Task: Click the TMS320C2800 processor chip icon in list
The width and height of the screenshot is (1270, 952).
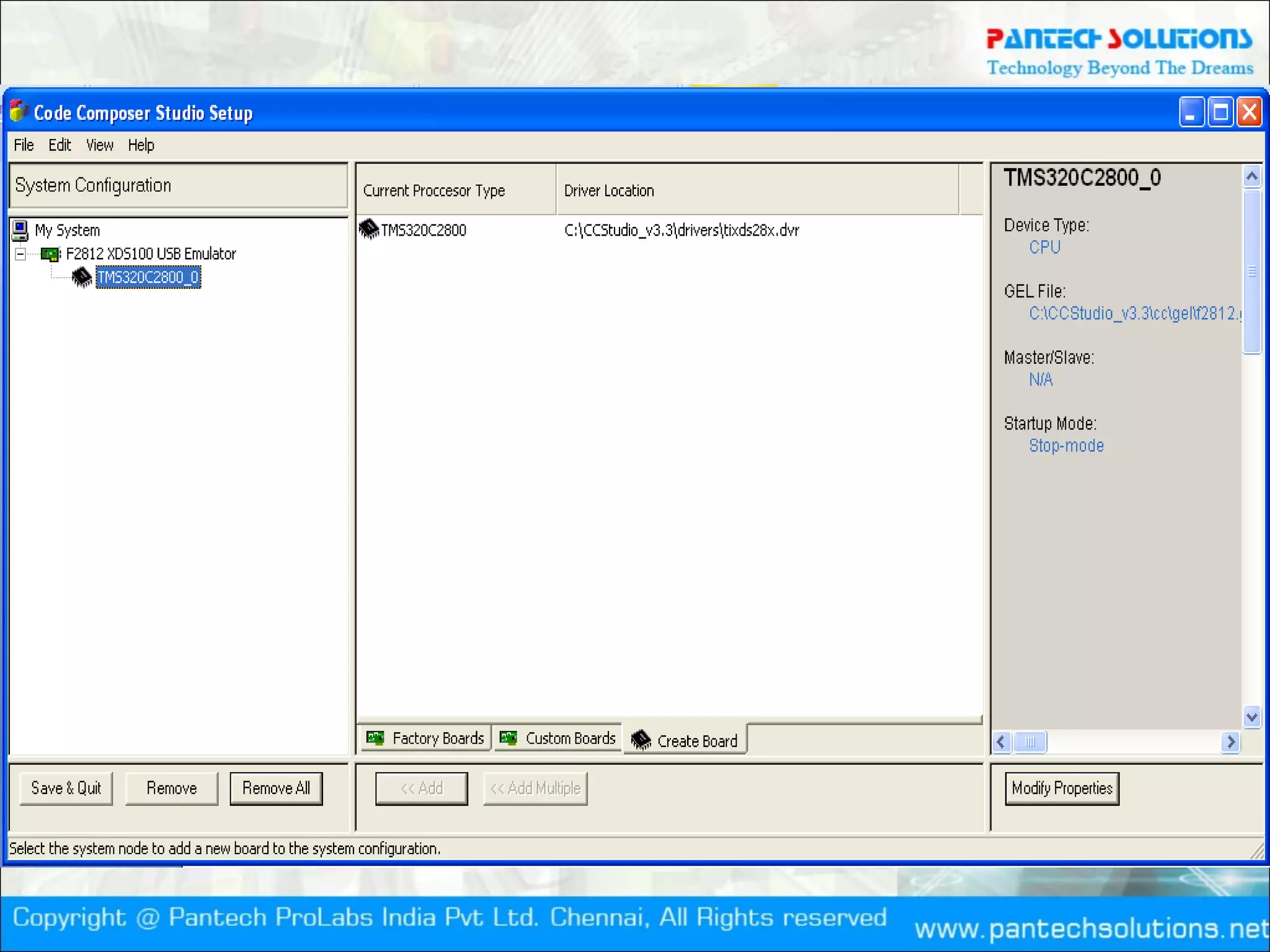Action: [369, 230]
